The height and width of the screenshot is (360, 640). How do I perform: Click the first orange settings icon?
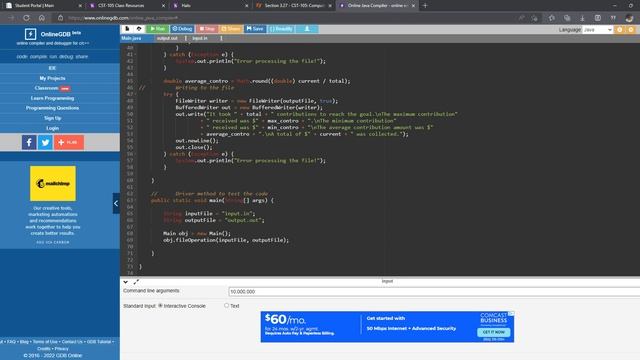620,30
